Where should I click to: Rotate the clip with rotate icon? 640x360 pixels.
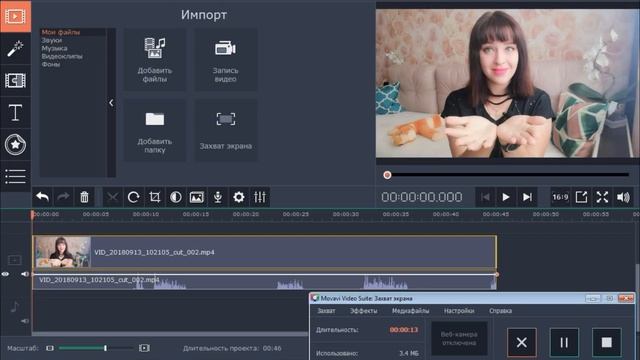[x=133, y=198]
